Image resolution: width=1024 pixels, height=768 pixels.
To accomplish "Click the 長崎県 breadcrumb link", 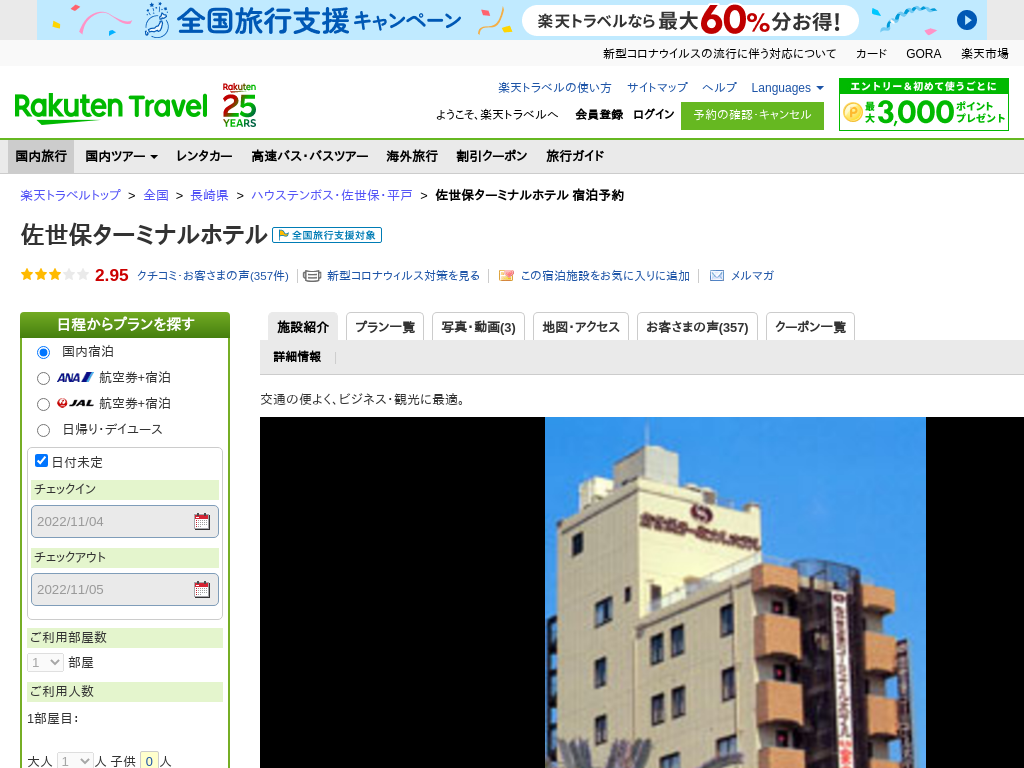I will 210,195.
